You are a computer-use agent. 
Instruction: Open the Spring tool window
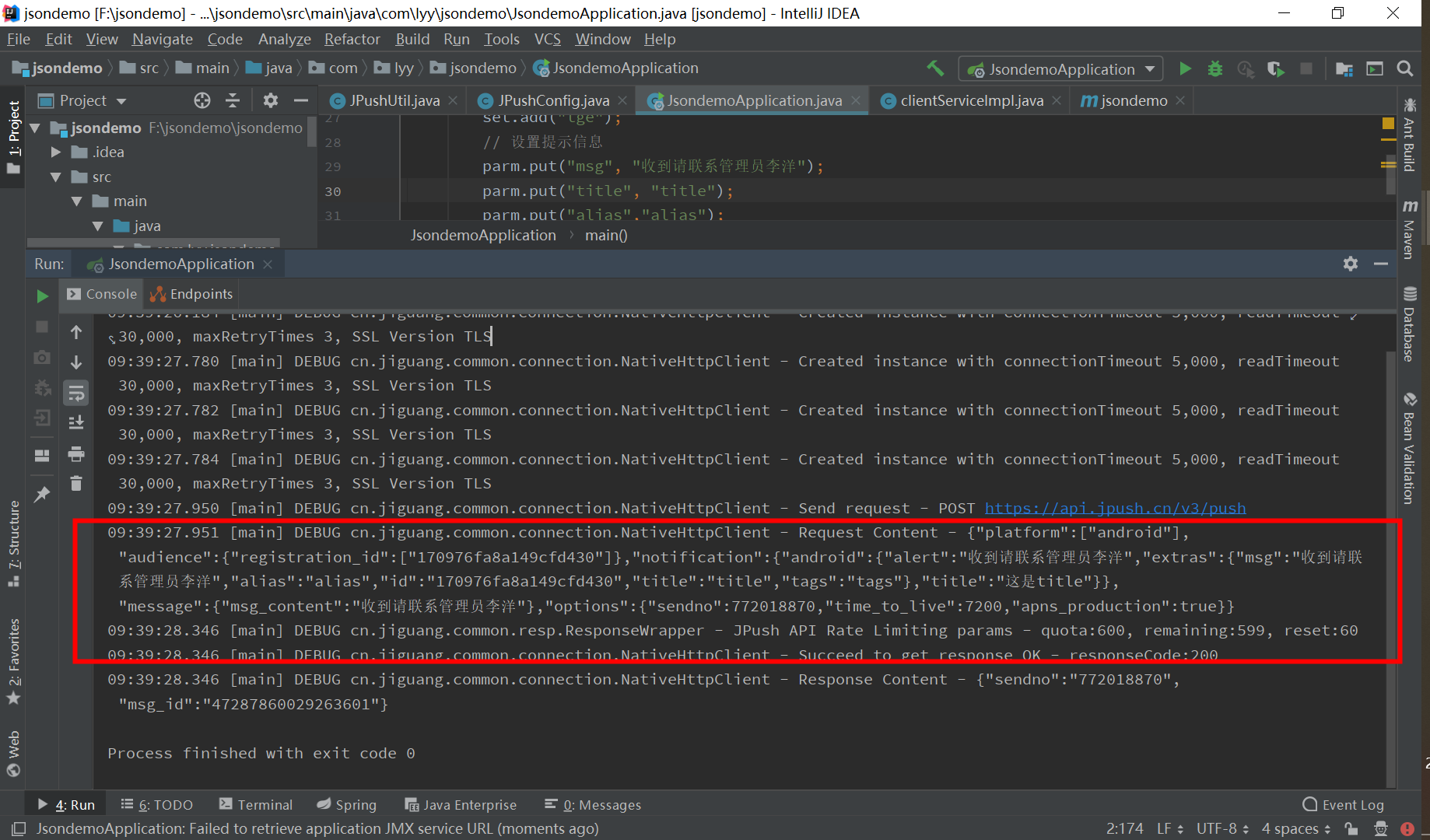346,804
